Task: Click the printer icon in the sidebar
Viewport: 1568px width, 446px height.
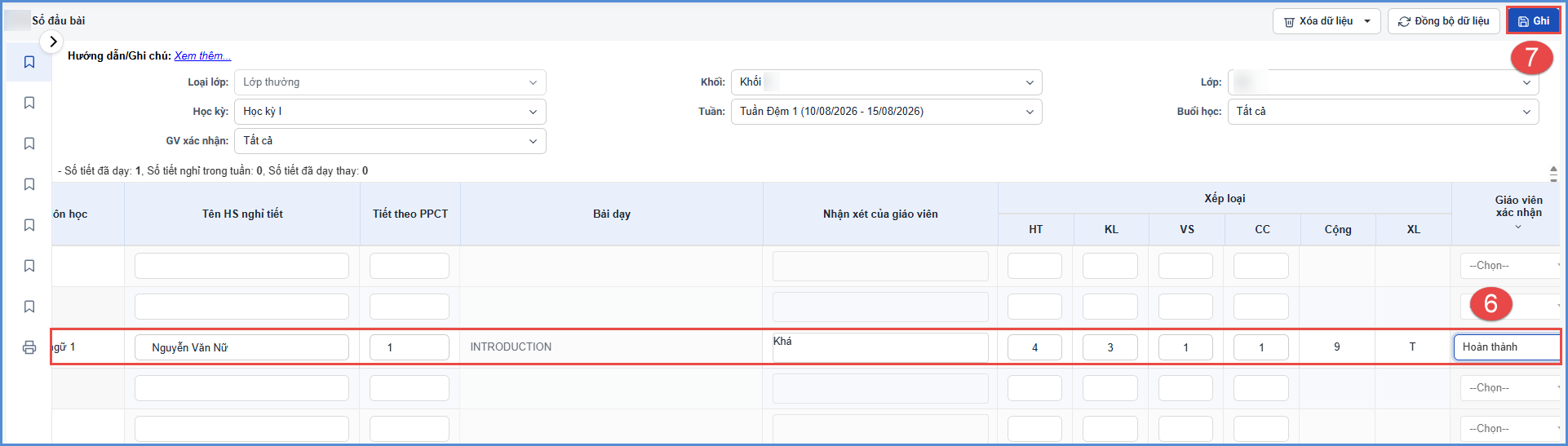Action: tap(29, 347)
